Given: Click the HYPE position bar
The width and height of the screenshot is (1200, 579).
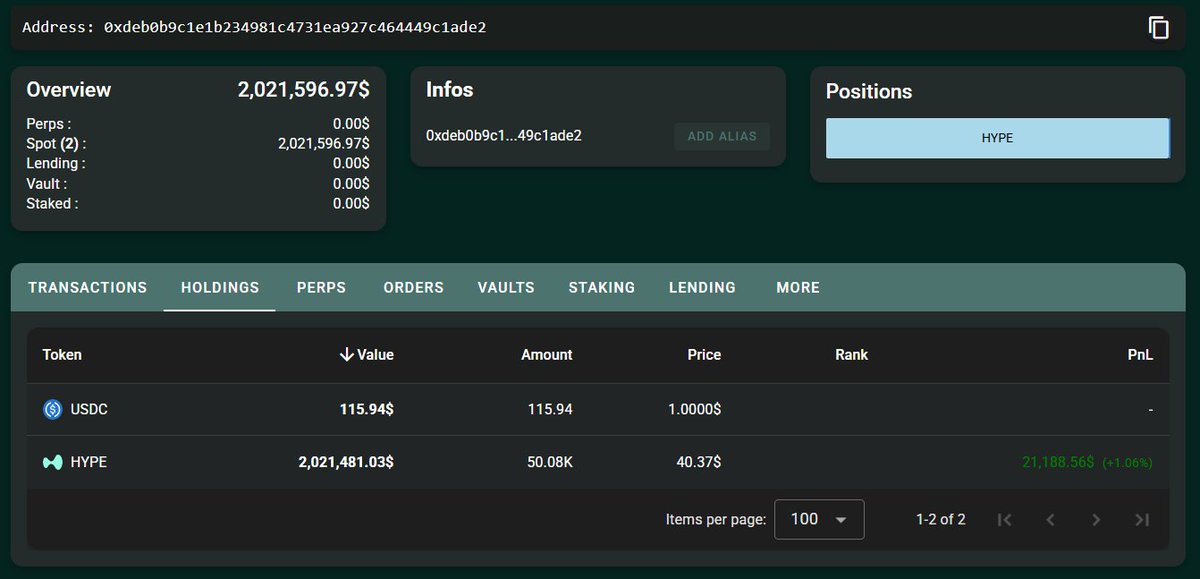Looking at the screenshot, I should (x=997, y=138).
